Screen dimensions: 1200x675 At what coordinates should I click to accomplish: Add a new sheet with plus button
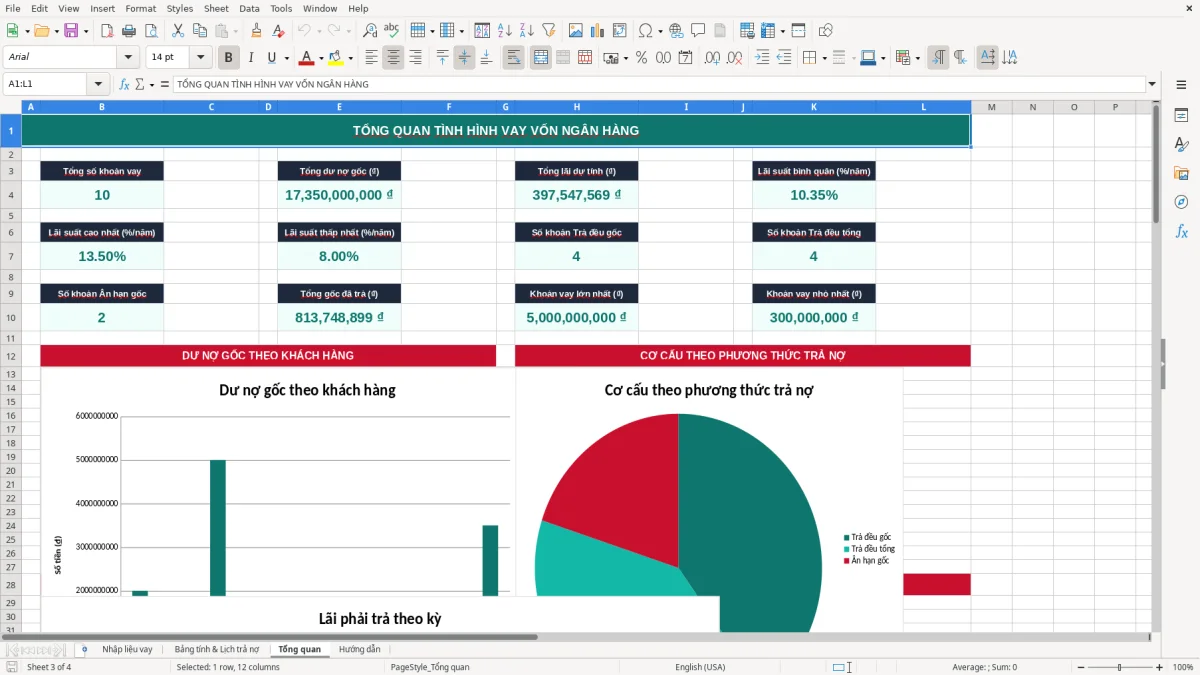84,649
